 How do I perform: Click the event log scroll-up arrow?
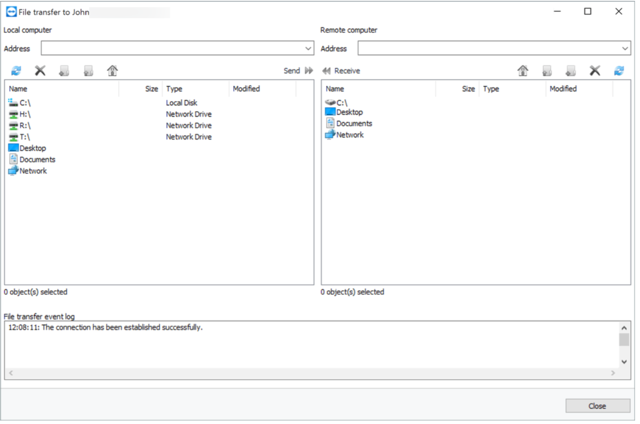[x=624, y=328]
